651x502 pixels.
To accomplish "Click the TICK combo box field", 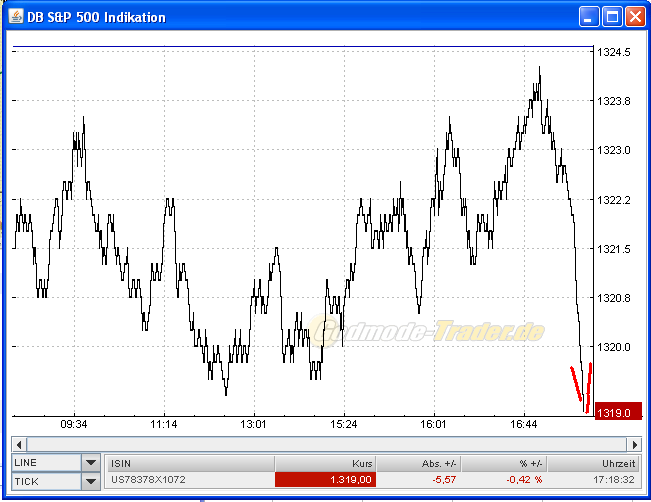I will click(x=46, y=482).
